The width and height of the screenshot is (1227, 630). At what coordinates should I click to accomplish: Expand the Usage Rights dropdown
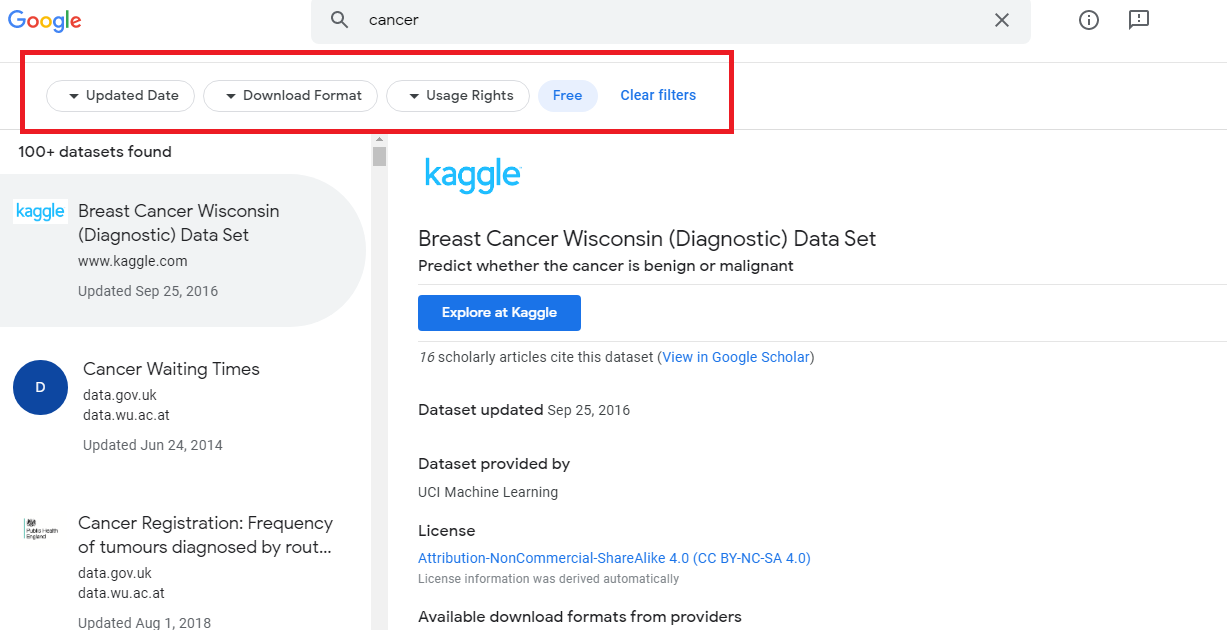[x=458, y=96]
